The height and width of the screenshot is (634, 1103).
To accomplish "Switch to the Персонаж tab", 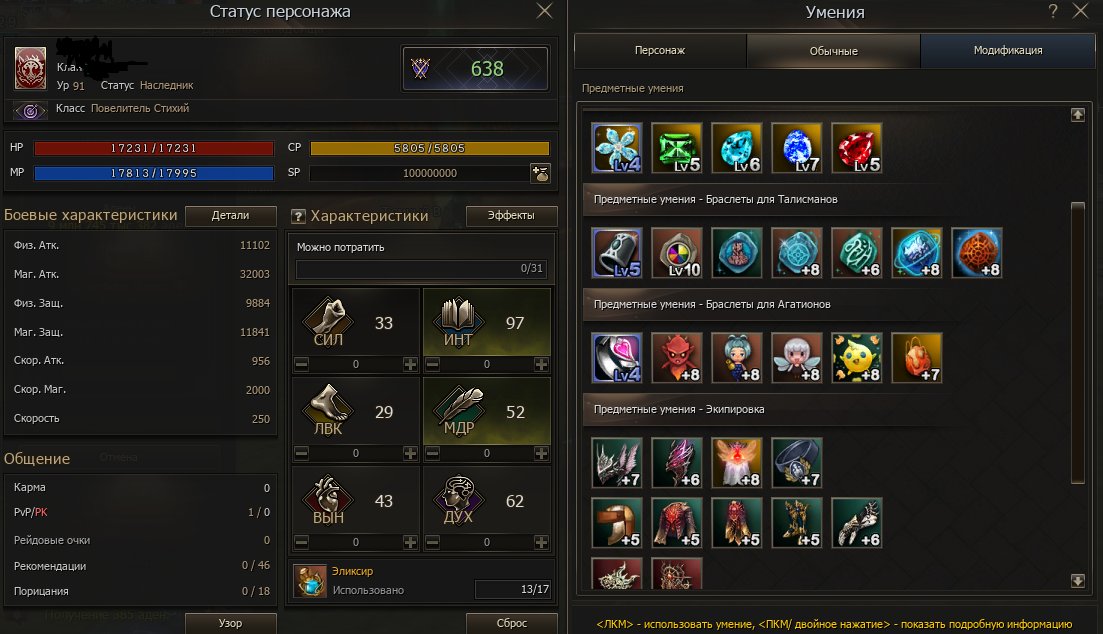I will (660, 51).
